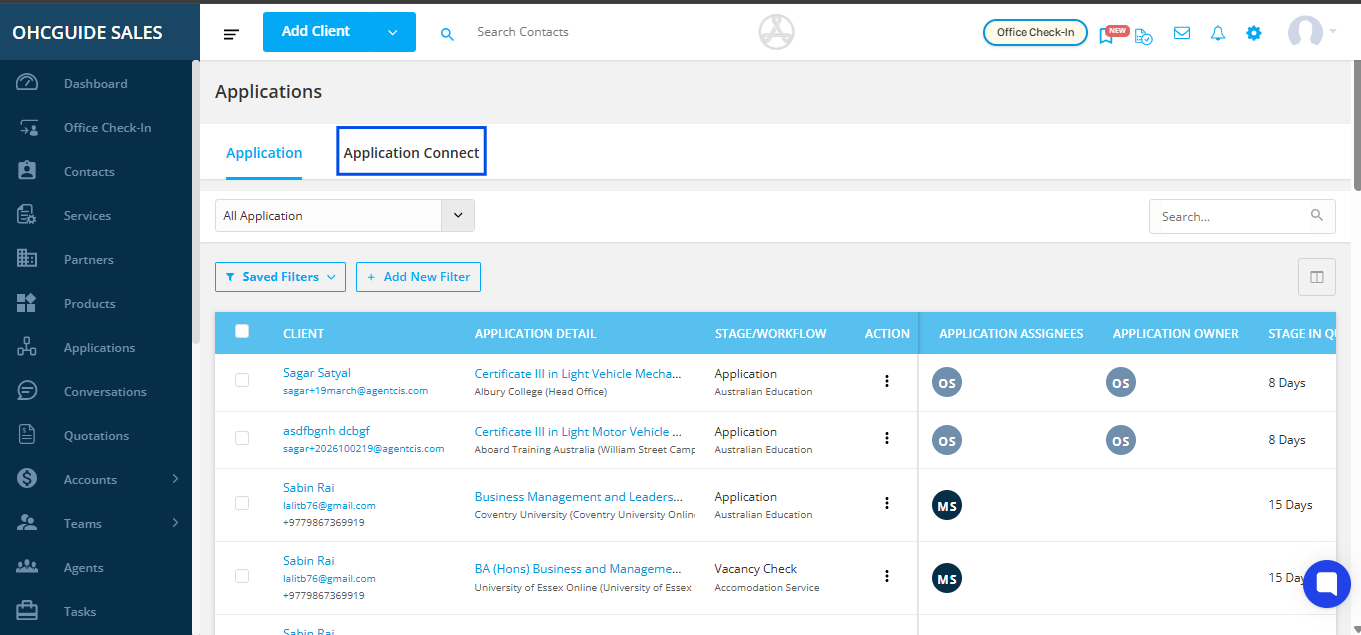The image size is (1361, 635).
Task: Tick the select-all checkbox in table header
Action: (242, 332)
